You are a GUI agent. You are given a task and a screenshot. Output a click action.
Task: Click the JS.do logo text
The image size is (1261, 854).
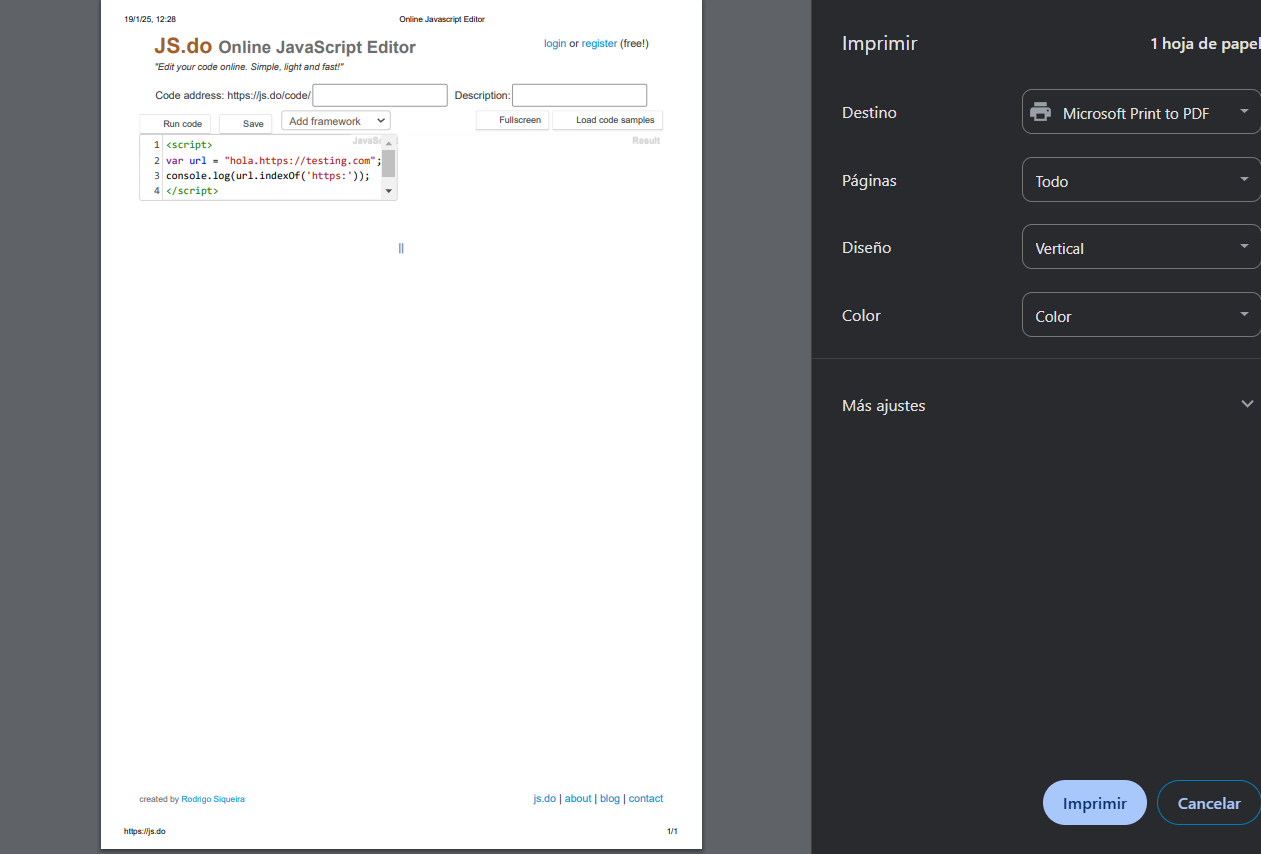pyautogui.click(x=183, y=46)
